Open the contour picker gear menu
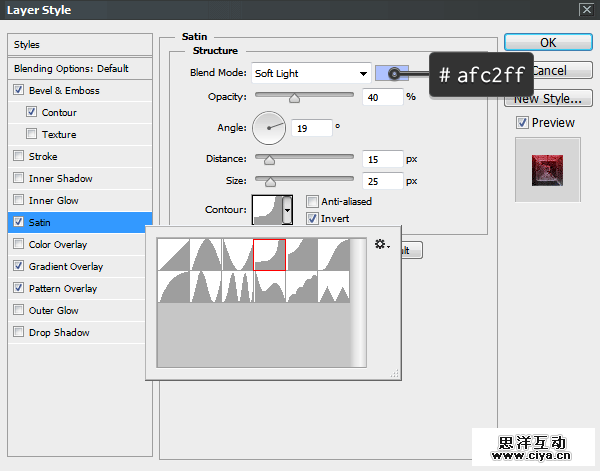The height and width of the screenshot is (471, 600). pos(382,244)
